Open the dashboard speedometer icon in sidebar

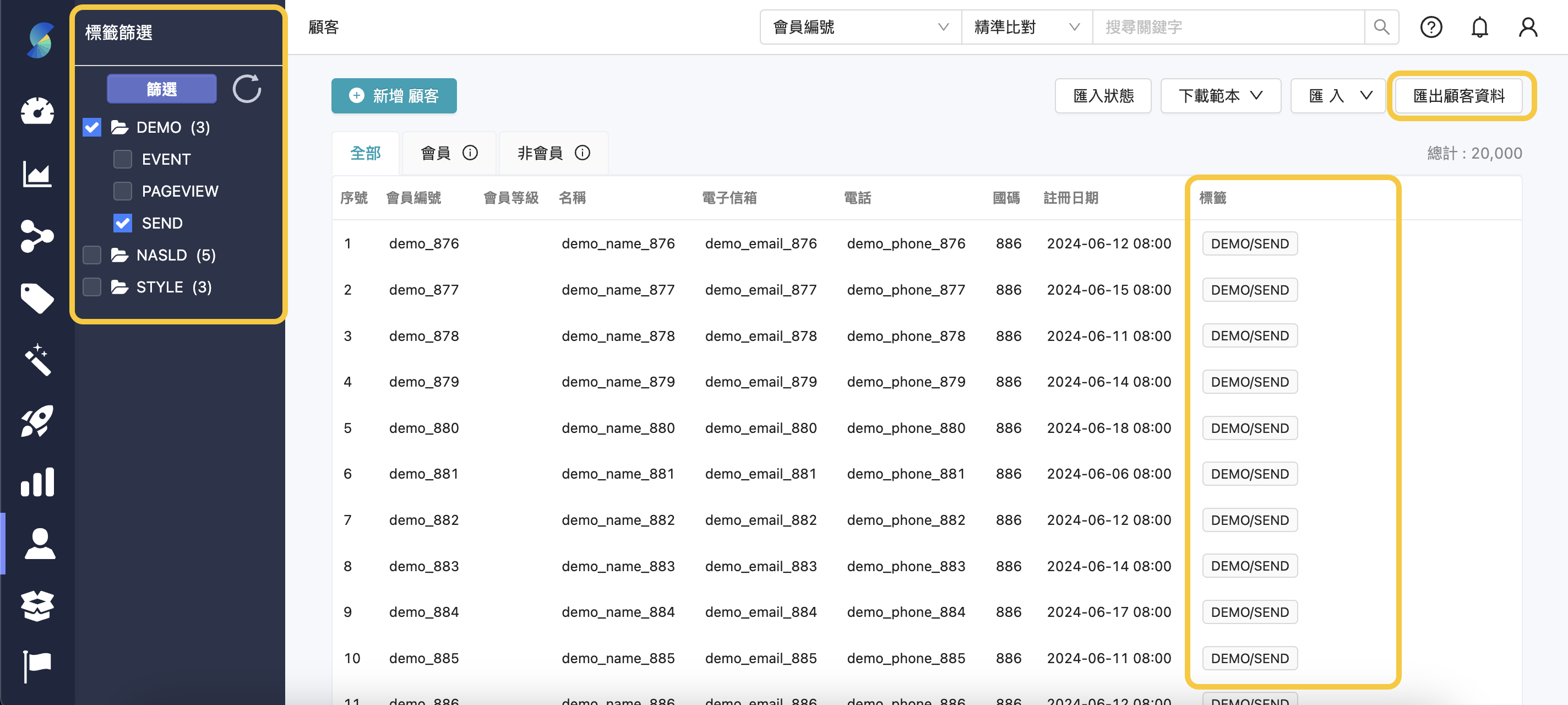click(x=37, y=111)
